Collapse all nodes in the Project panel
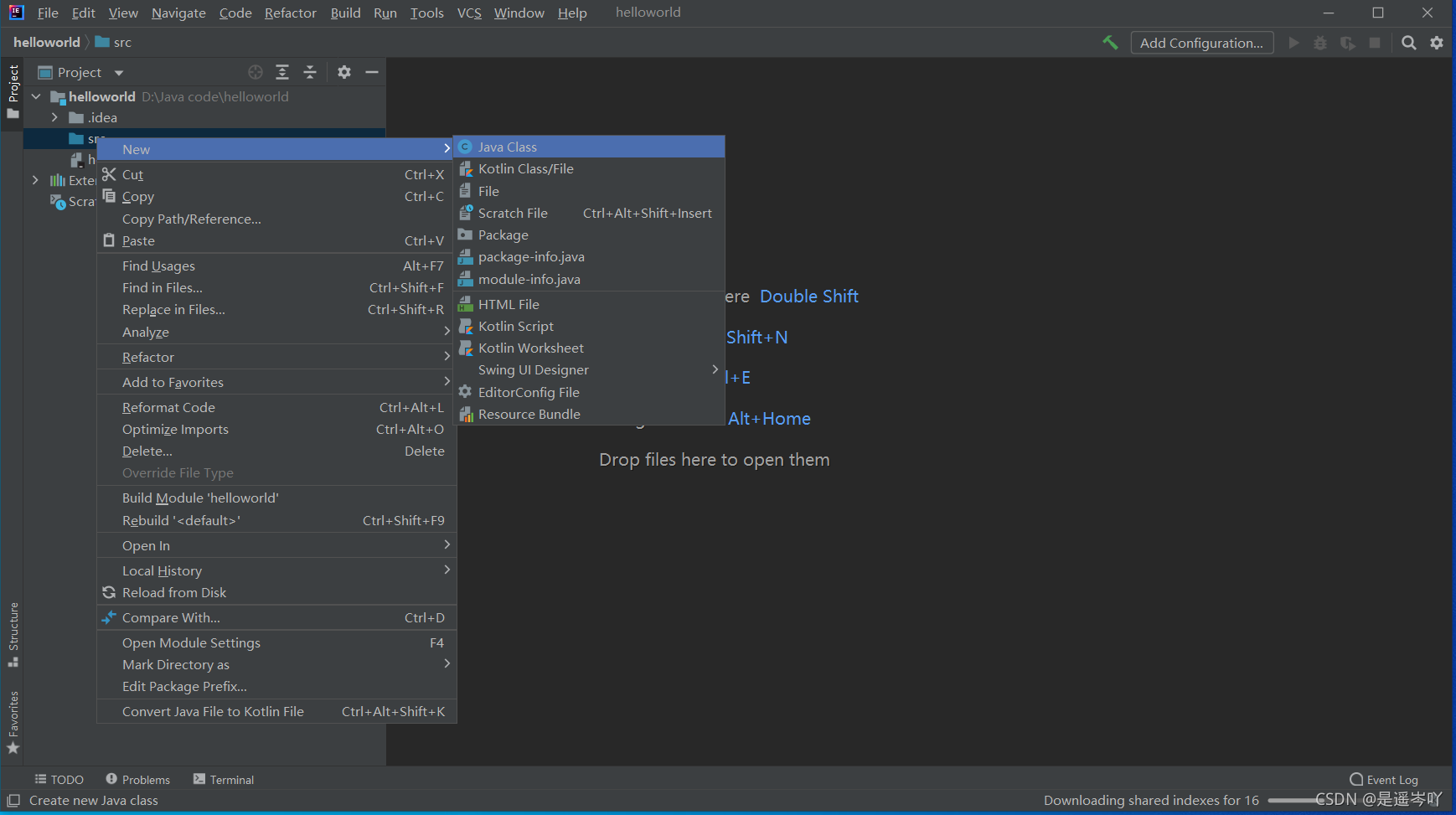This screenshot has width=1456, height=815. [309, 72]
